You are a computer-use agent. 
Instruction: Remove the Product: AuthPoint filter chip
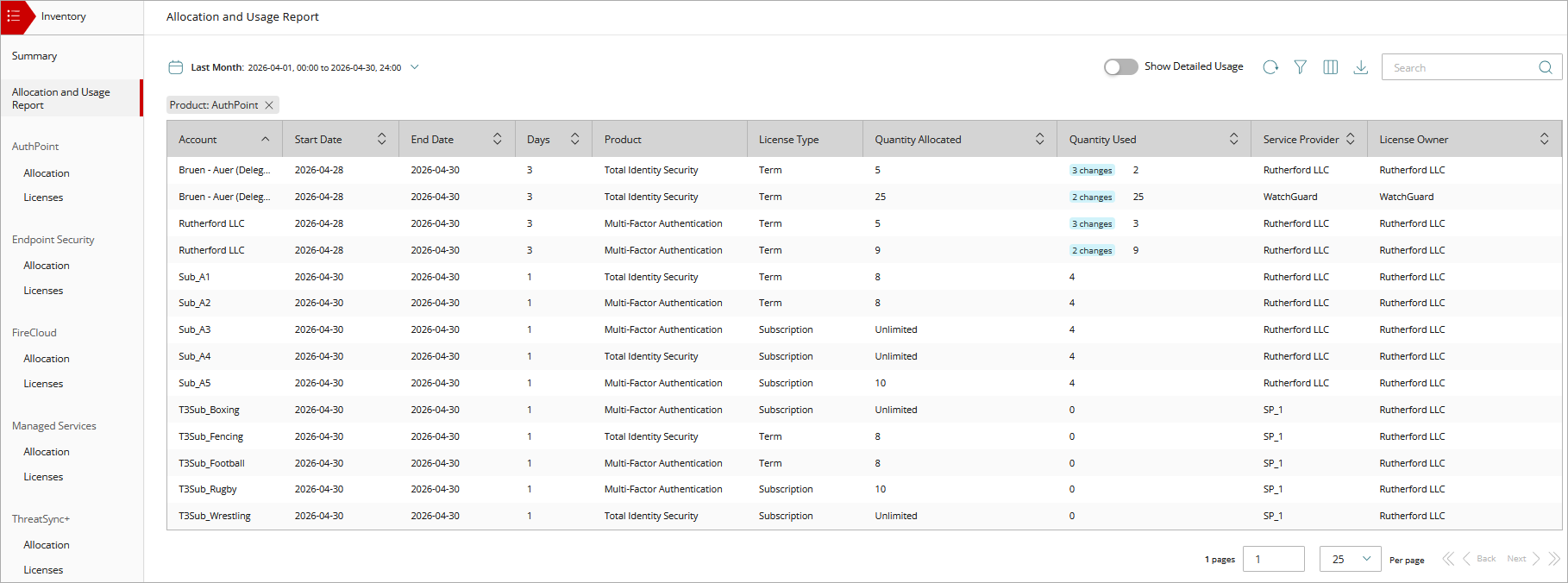tap(269, 105)
